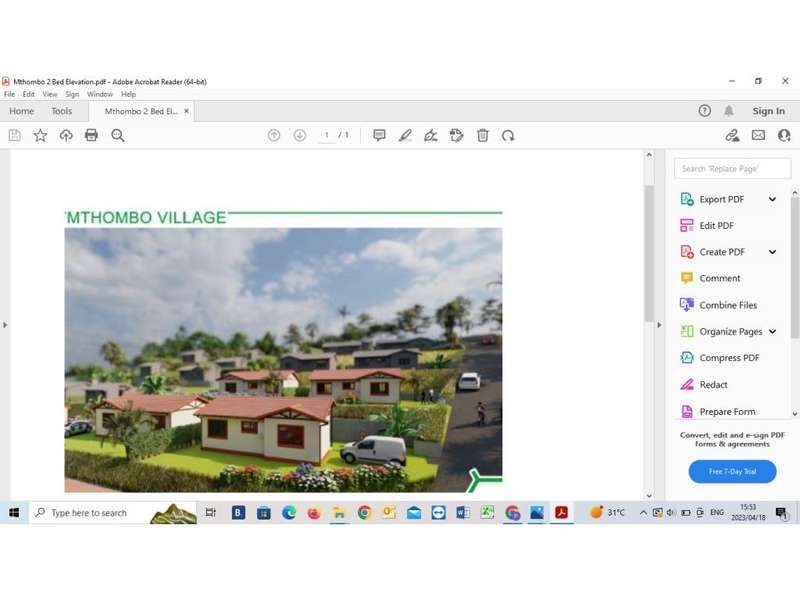Rotate the page using toolbar icon

[508, 135]
